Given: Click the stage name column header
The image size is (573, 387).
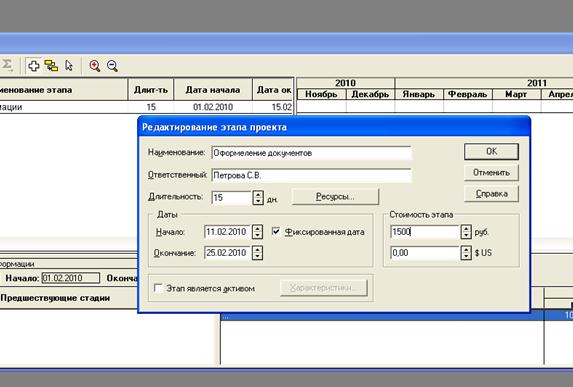Looking at the screenshot, I should point(63,90).
